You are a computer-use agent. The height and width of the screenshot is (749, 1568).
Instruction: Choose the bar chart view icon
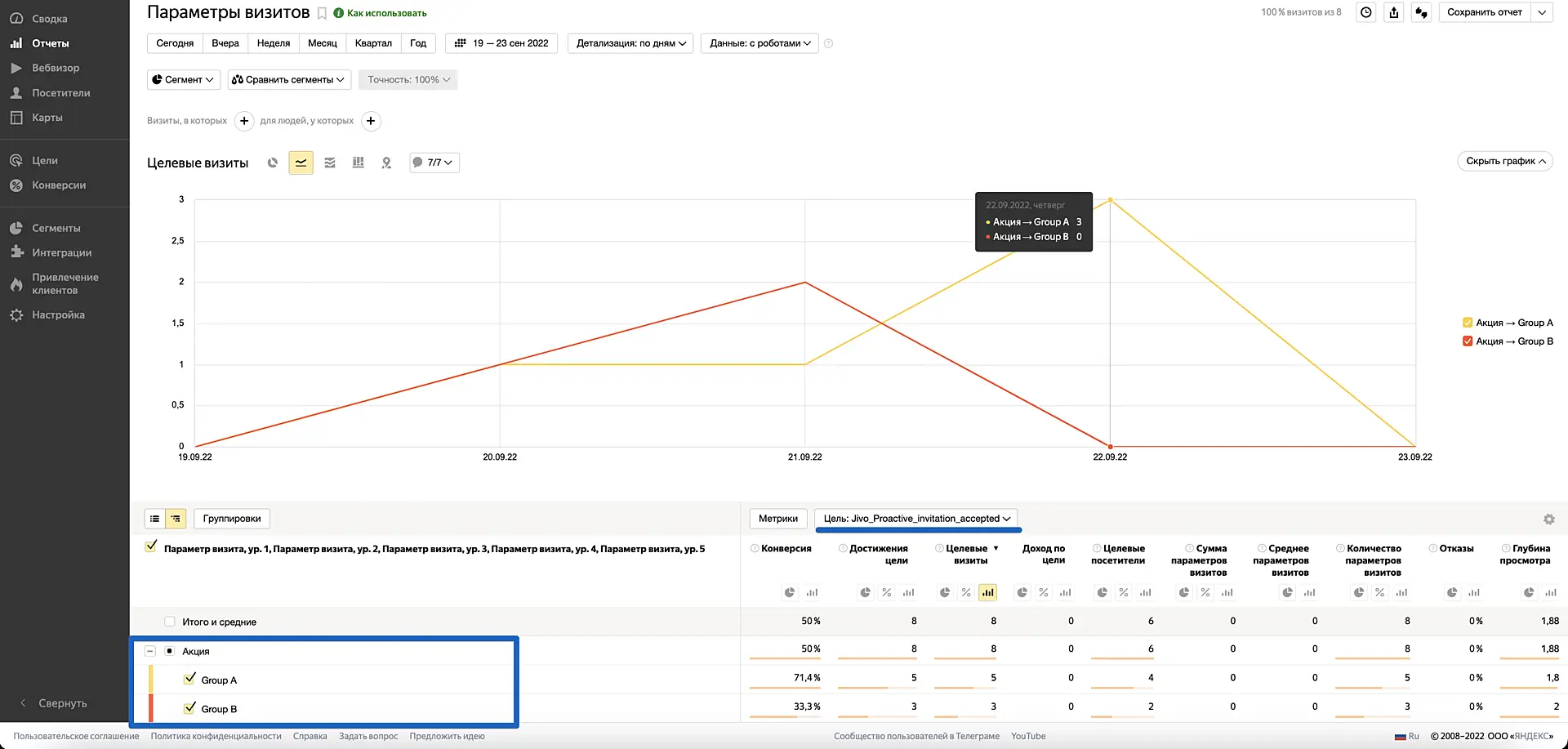click(358, 163)
